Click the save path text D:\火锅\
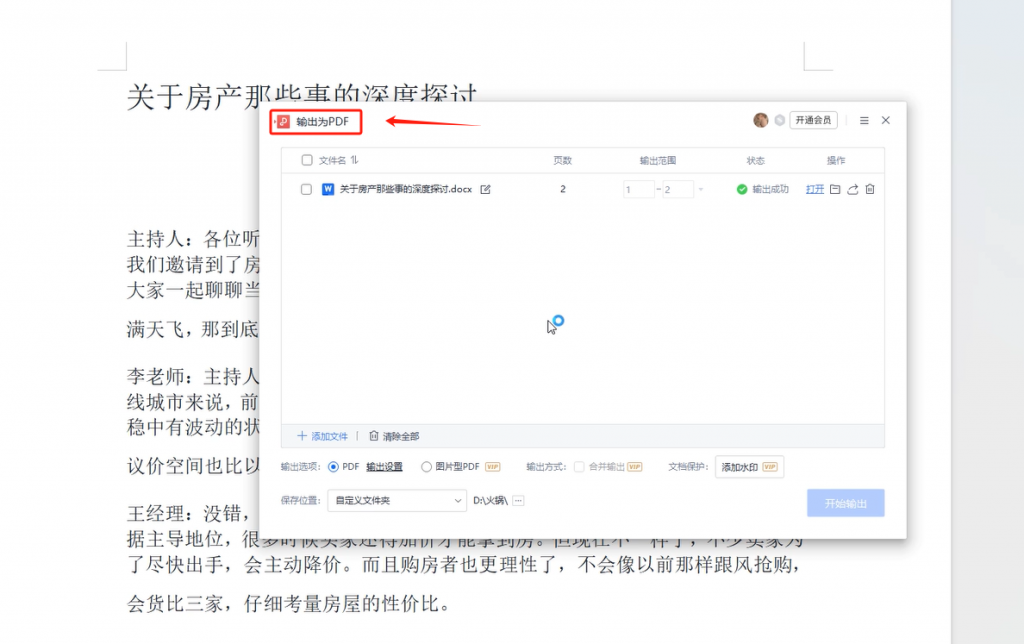Image resolution: width=1024 pixels, height=644 pixels. (490, 501)
